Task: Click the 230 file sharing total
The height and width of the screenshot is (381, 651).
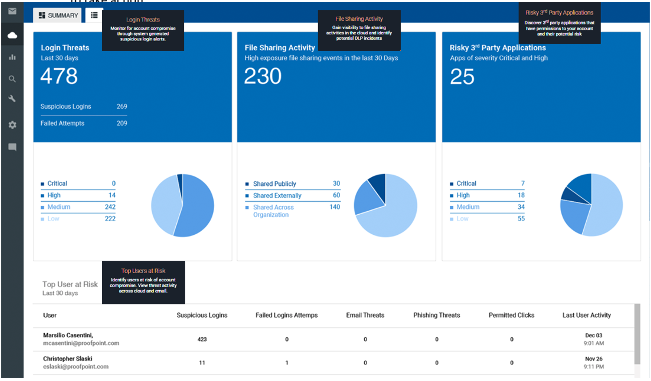Action: [x=263, y=76]
